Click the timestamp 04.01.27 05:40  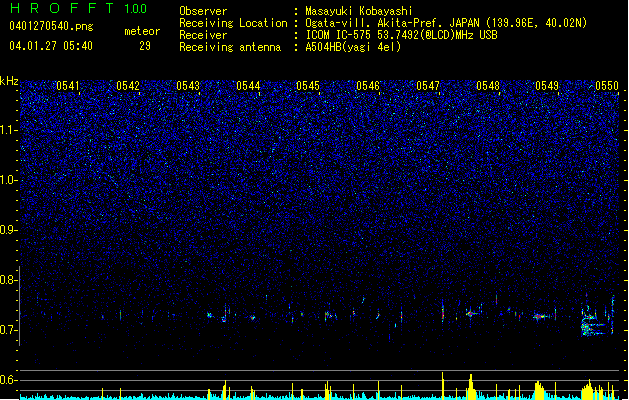51,46
